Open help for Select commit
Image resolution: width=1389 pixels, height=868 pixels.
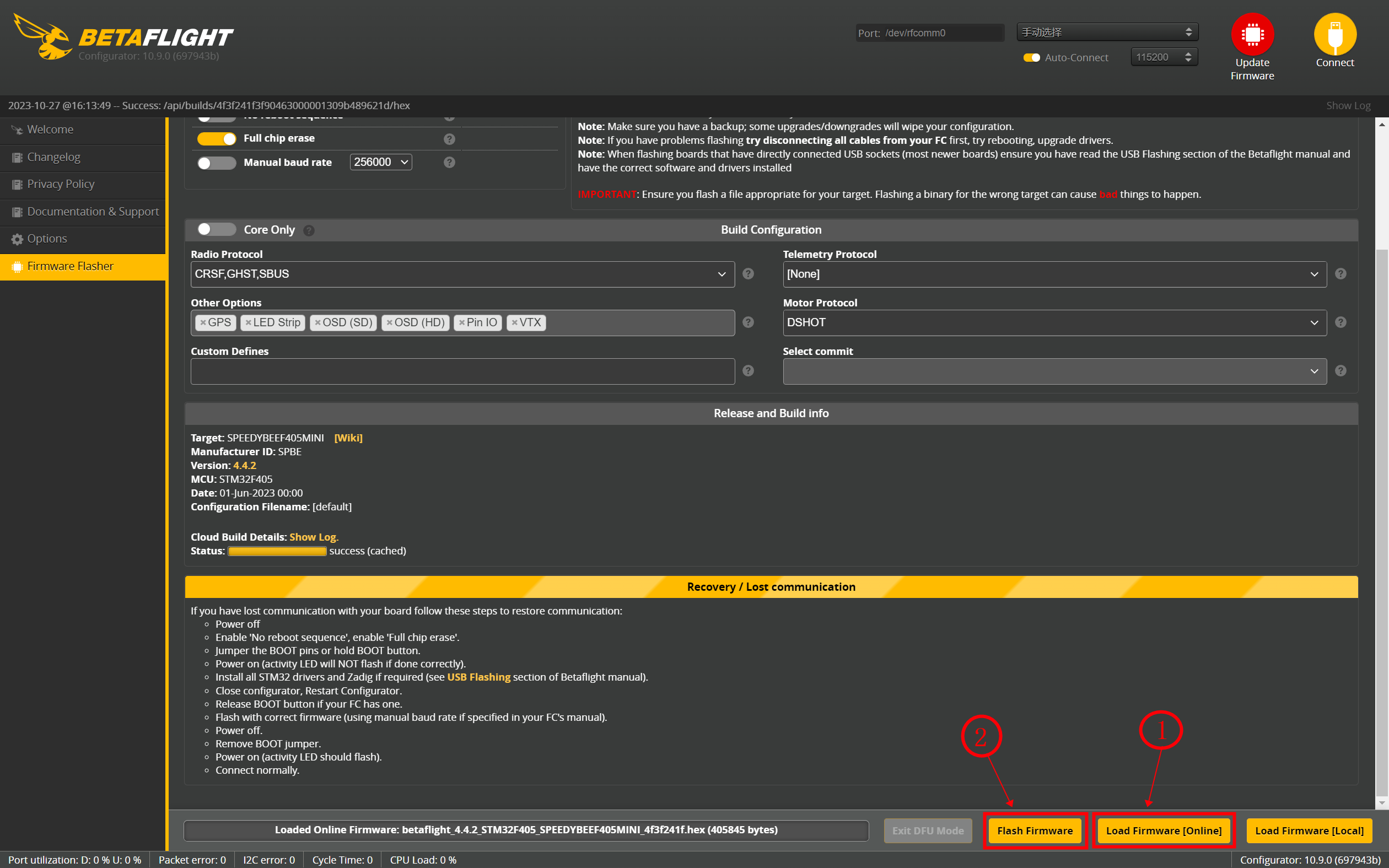(x=1340, y=371)
